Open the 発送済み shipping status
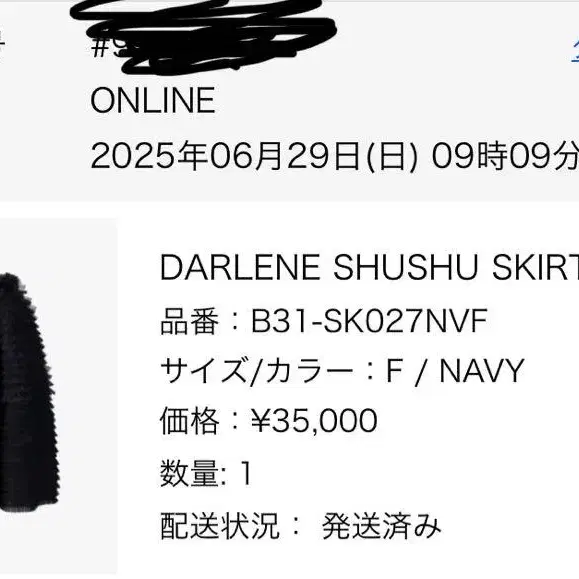This screenshot has width=579, height=579. 381,526
